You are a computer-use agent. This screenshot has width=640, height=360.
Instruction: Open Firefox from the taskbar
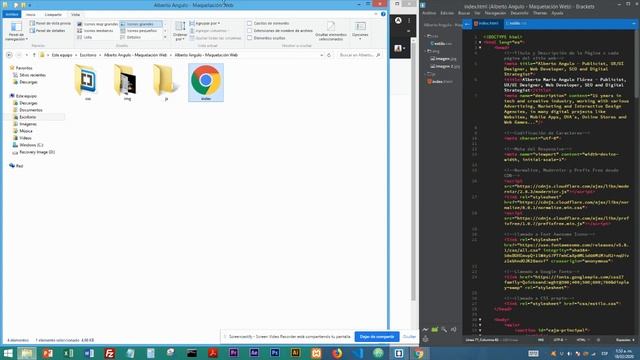pyautogui.click(x=337, y=353)
